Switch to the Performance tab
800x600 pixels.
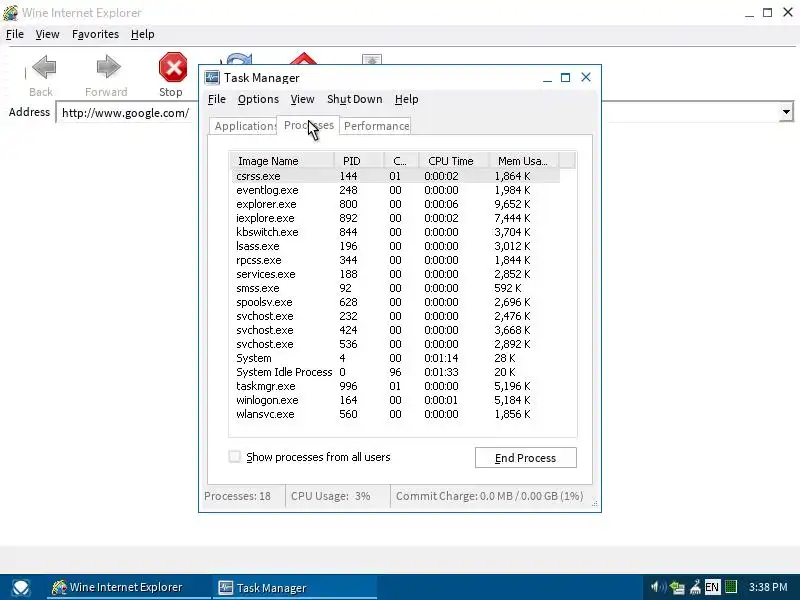(x=376, y=126)
